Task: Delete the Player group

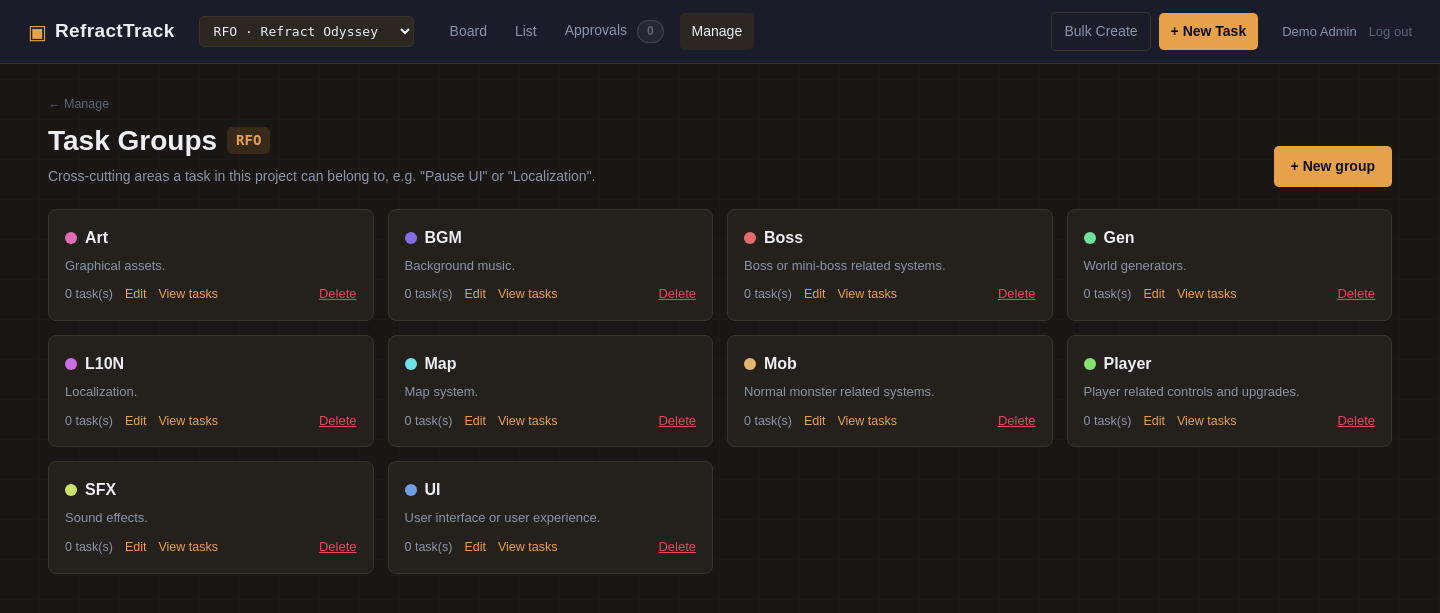Action: 1356,421
